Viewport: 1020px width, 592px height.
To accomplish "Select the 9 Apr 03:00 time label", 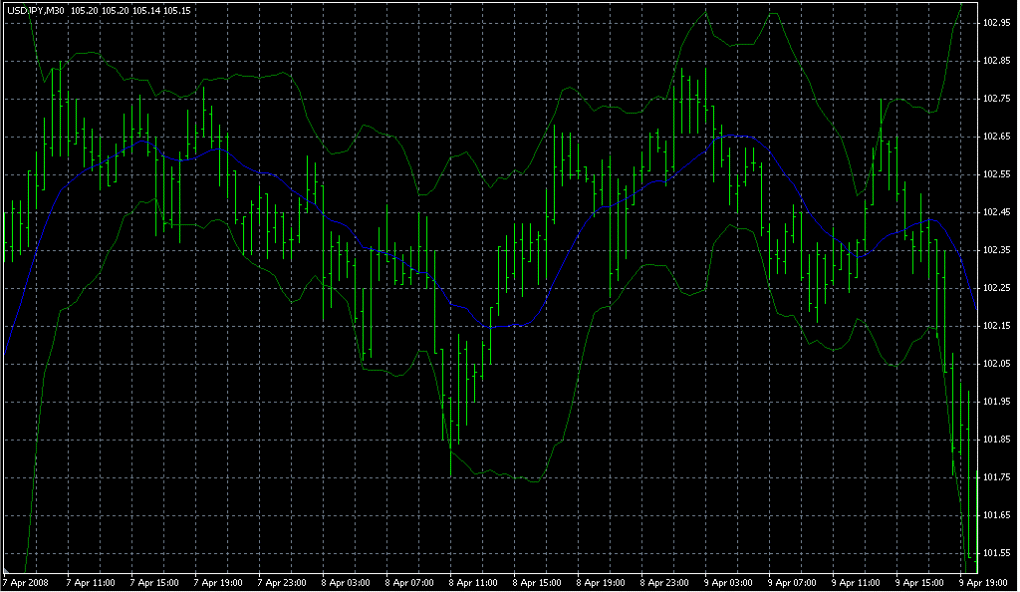I will tap(729, 582).
